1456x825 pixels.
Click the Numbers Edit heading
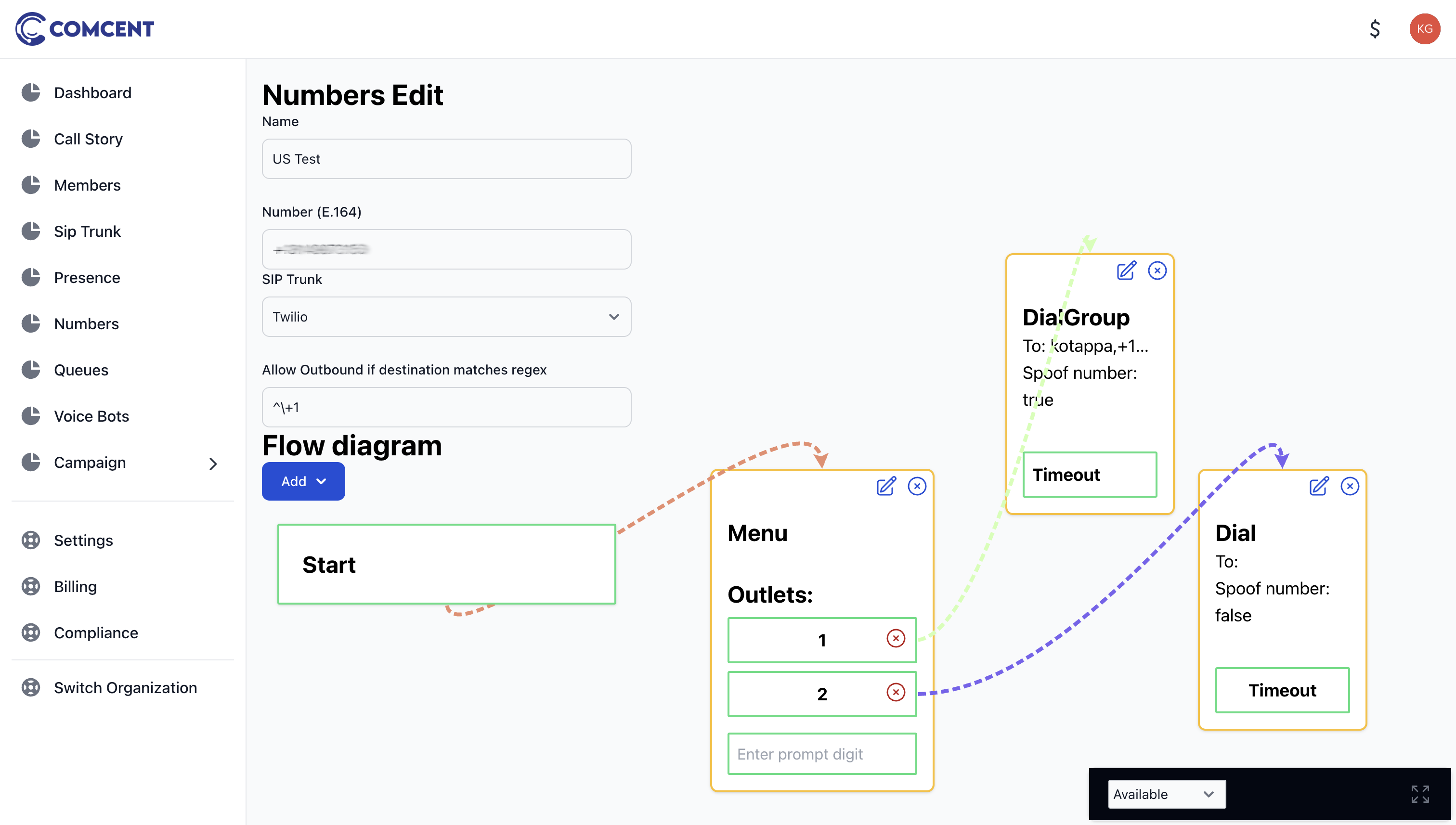click(x=352, y=95)
